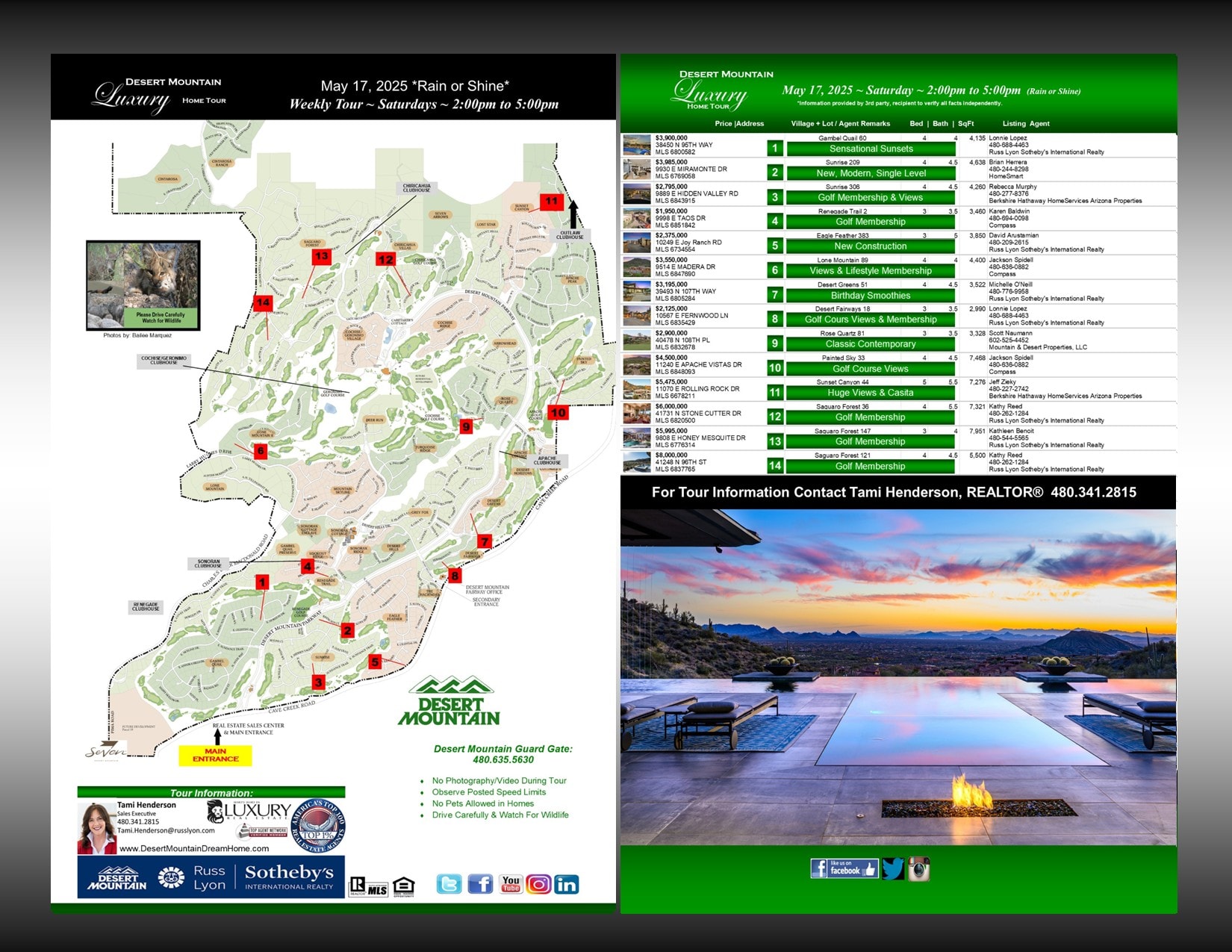1232x952 pixels.
Task: Select the 'Sensational Sunsets' listing bar
Action: (x=871, y=149)
